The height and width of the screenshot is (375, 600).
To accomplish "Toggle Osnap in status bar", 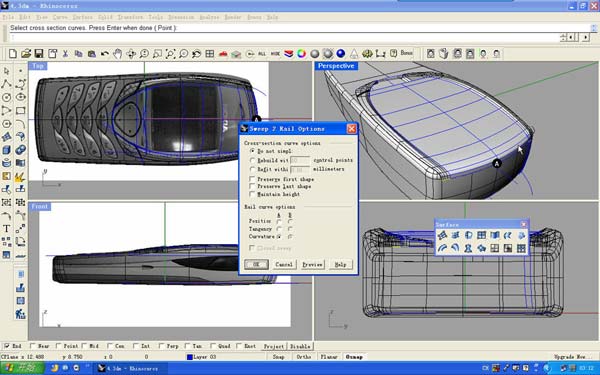I will (x=354, y=357).
